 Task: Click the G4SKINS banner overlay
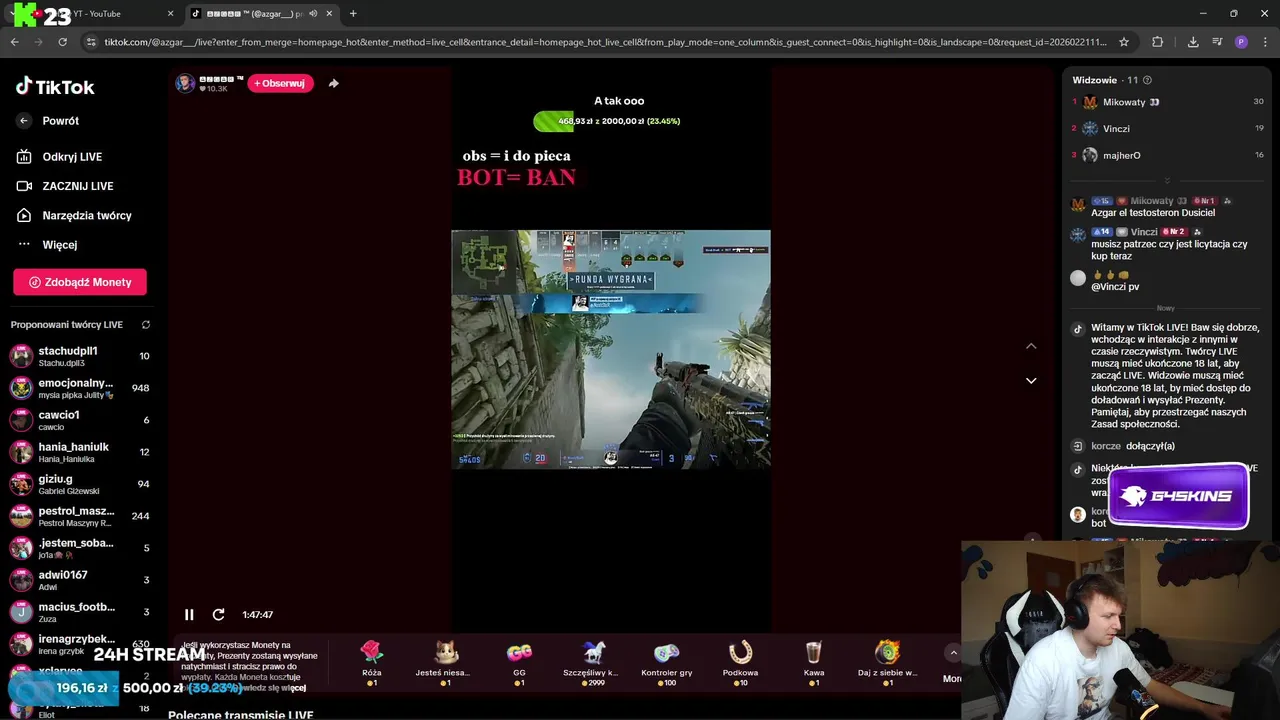coord(1178,496)
